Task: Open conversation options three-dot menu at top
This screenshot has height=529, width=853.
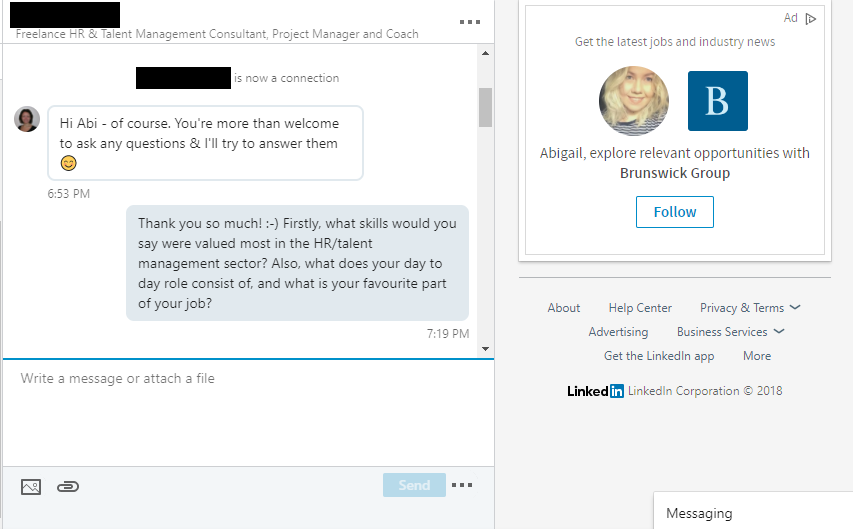Action: (469, 21)
